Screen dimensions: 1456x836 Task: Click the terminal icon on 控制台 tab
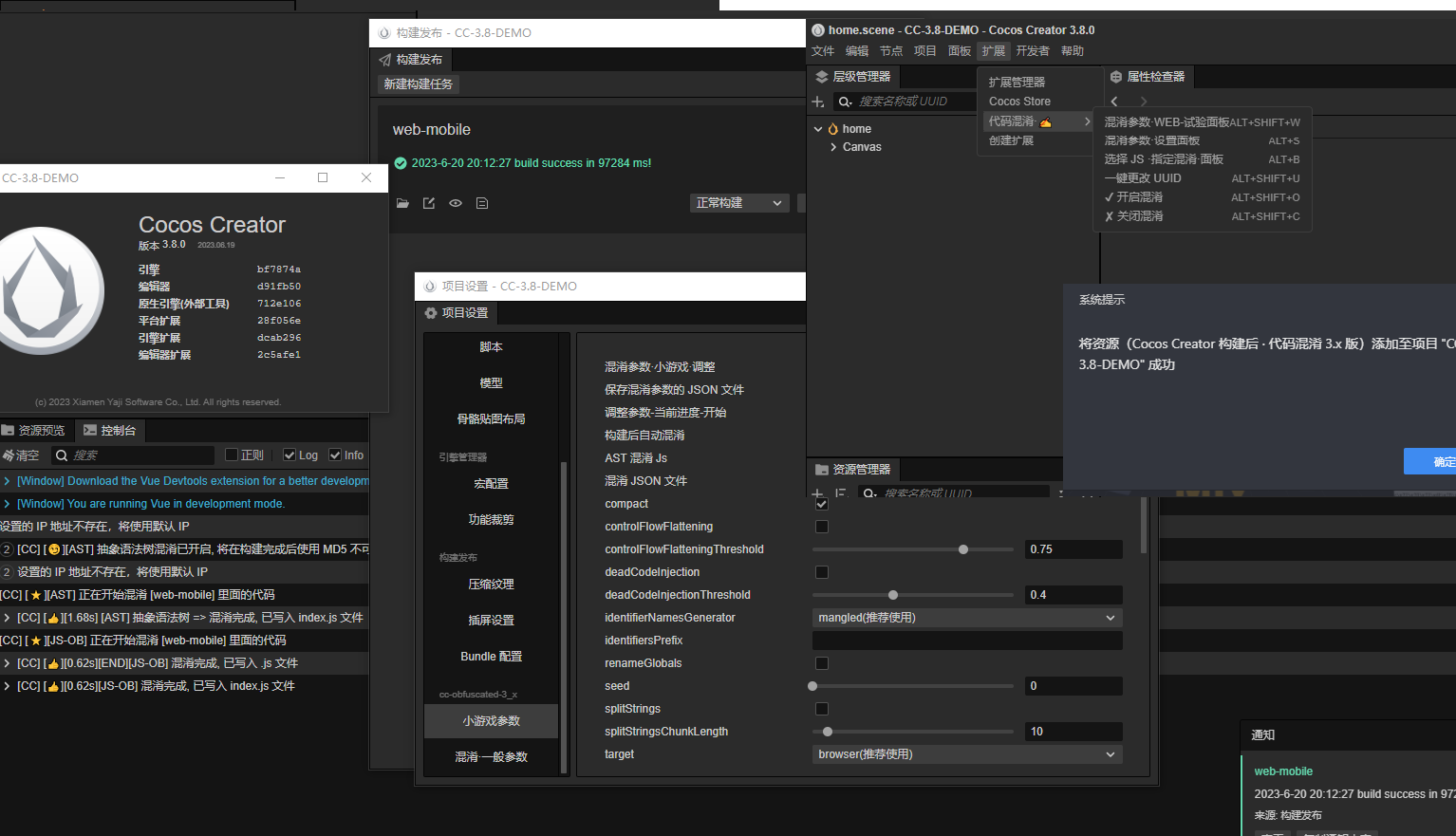point(90,431)
